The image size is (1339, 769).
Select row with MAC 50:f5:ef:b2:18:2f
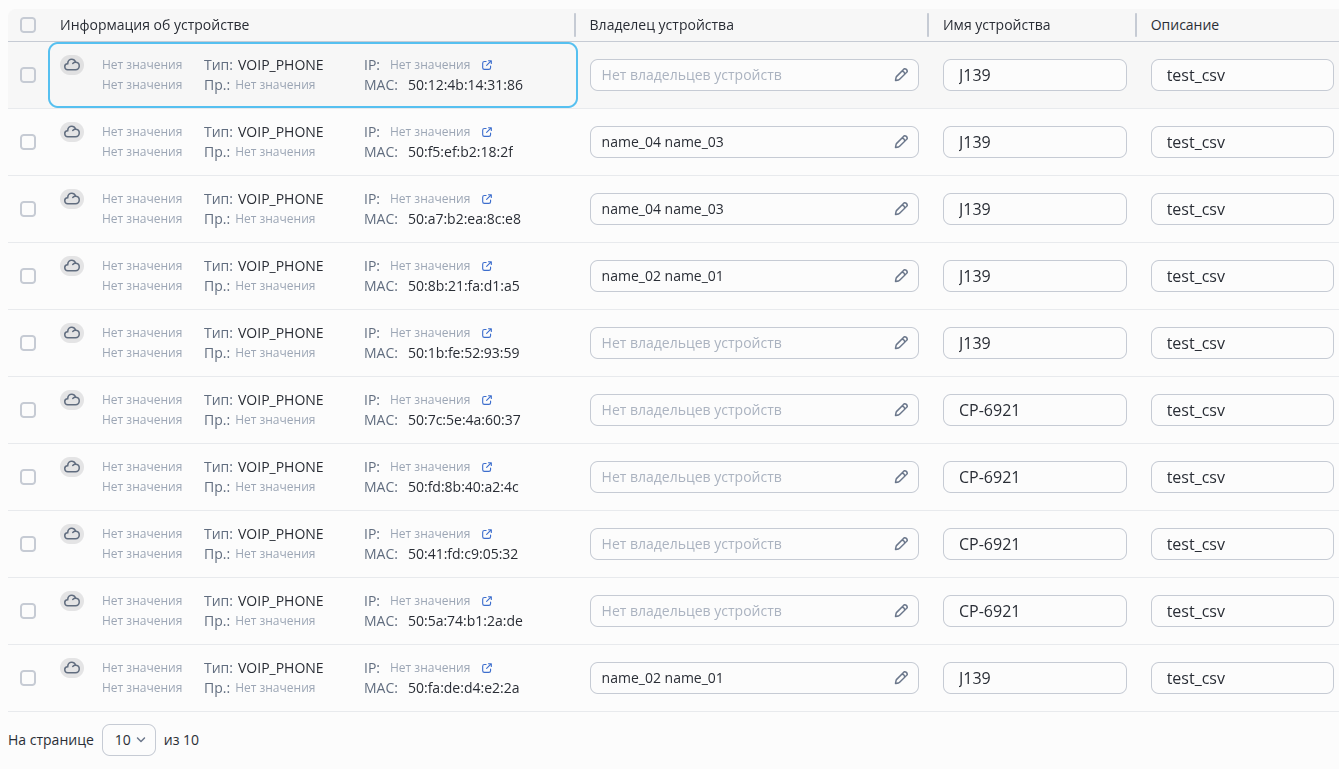pyautogui.click(x=28, y=142)
